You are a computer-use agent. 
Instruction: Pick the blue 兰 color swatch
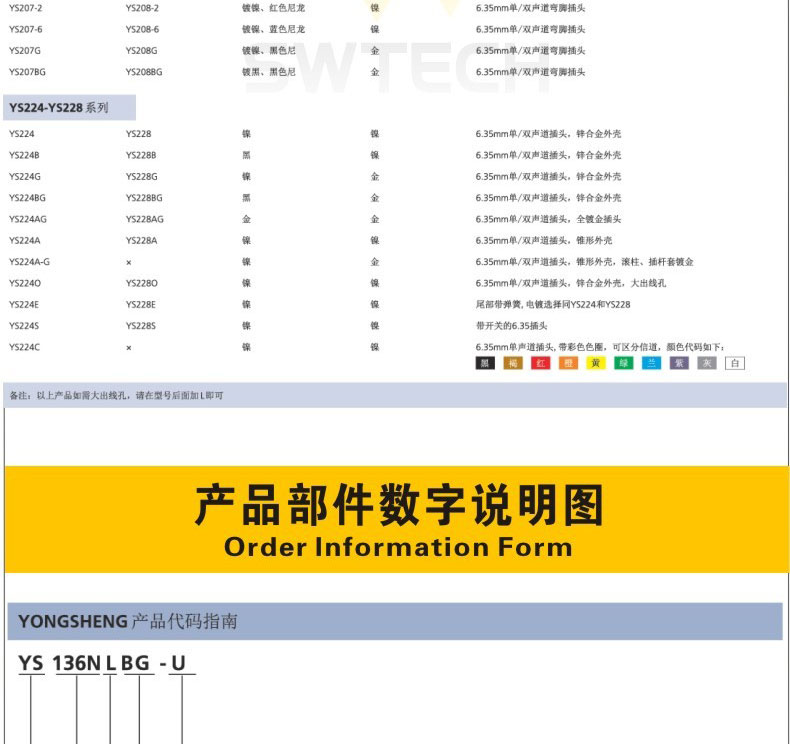pyautogui.click(x=652, y=363)
